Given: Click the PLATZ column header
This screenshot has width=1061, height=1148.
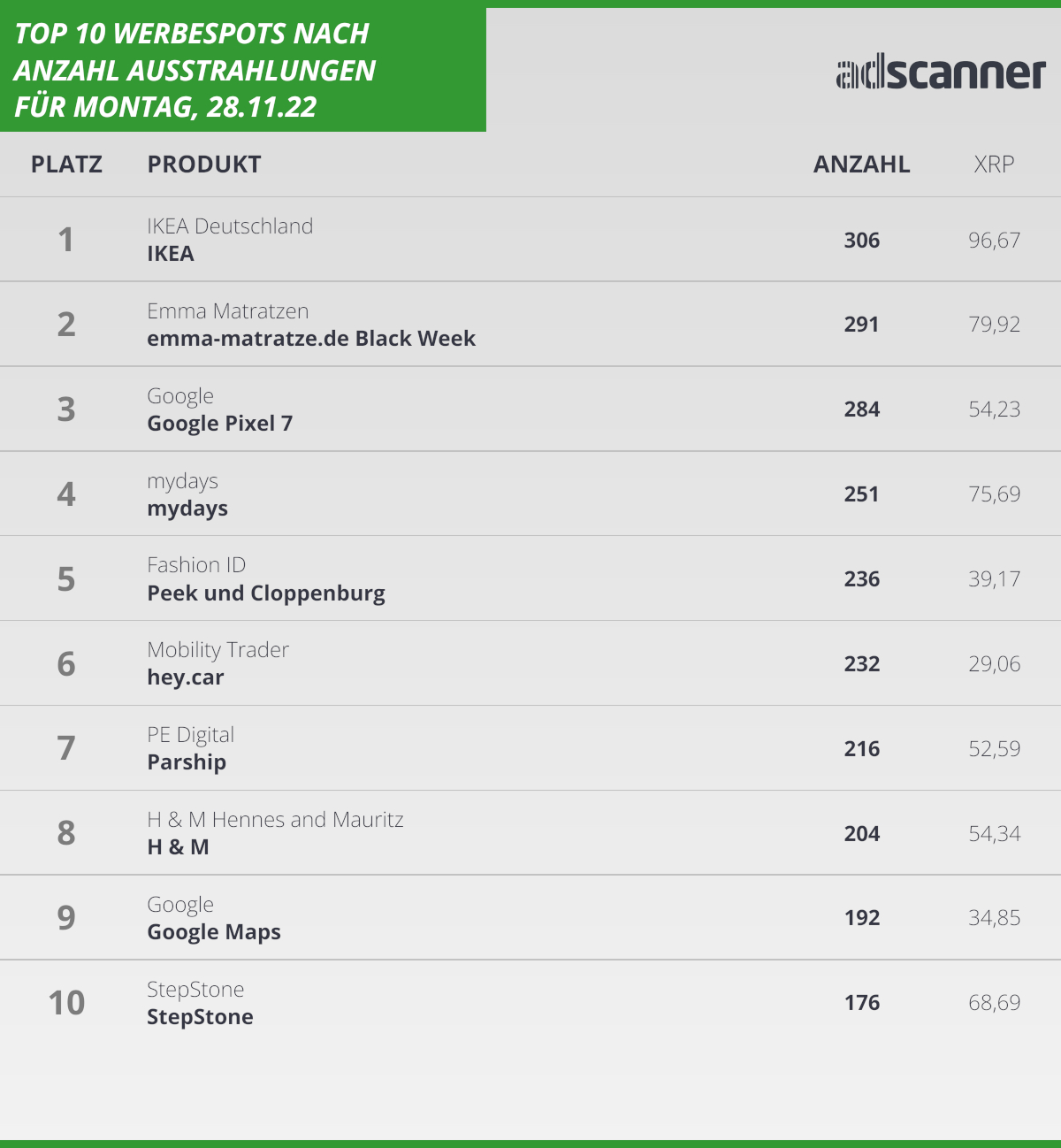Looking at the screenshot, I should coord(66,165).
